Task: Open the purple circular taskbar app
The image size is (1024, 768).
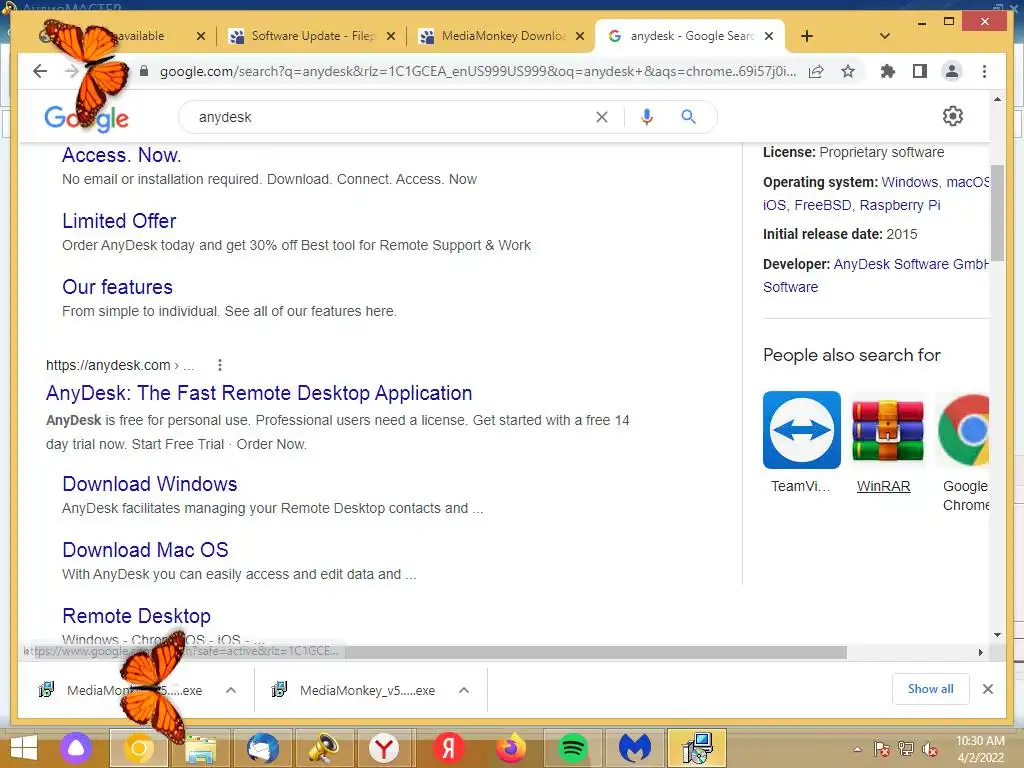Action: pos(76,748)
